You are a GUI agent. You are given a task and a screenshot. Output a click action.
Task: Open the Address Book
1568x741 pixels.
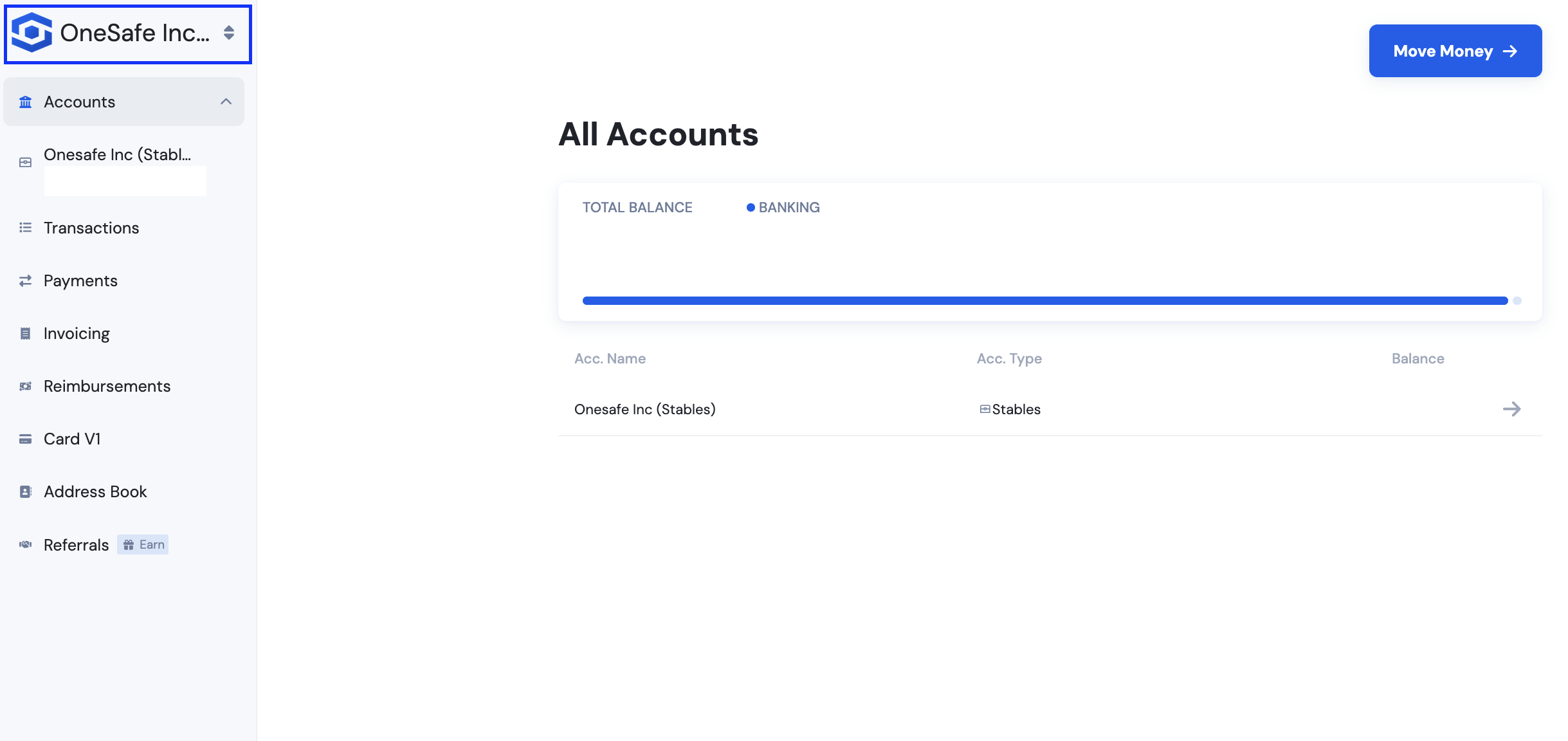point(95,491)
